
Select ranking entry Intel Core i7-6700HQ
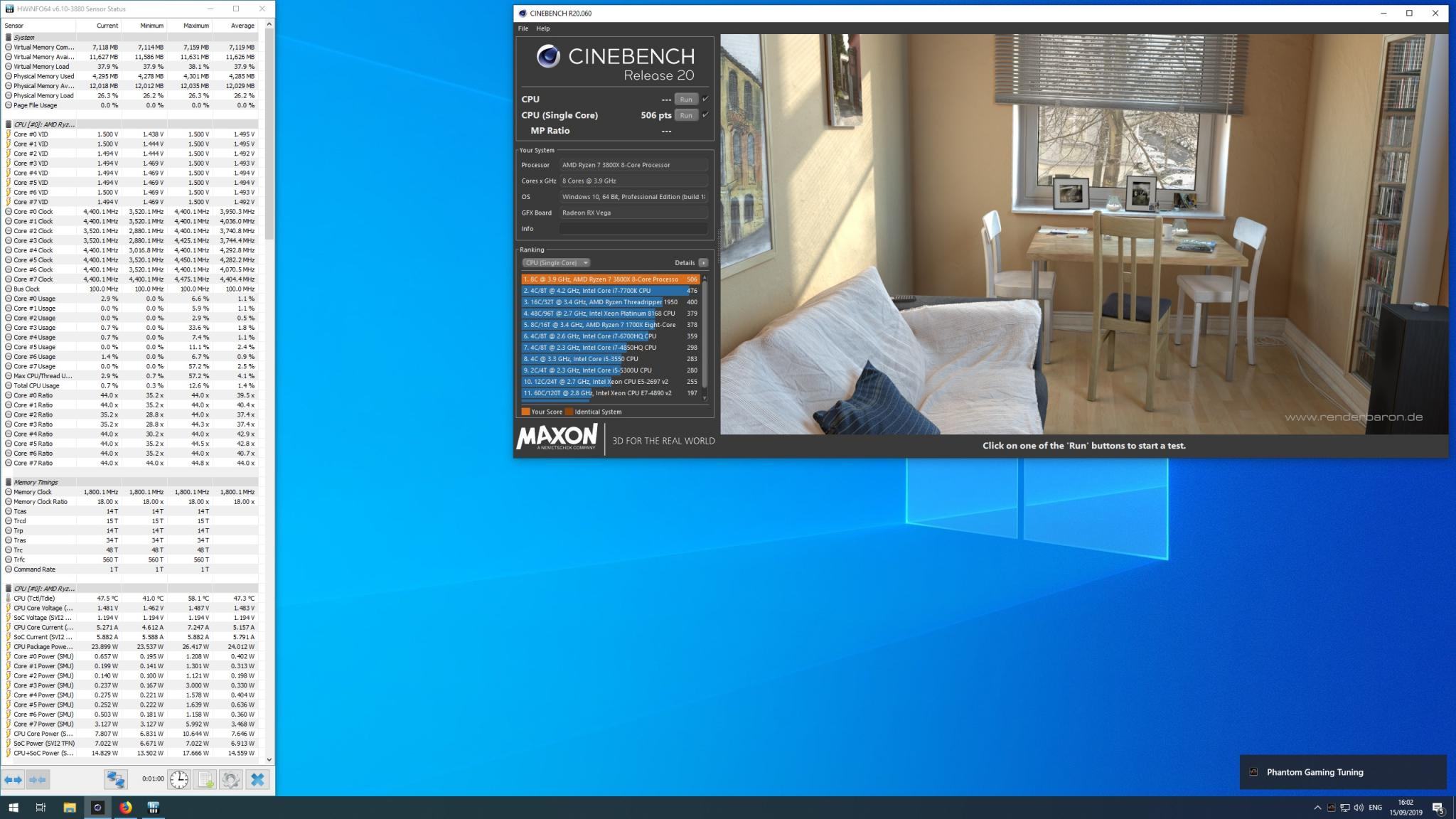coord(611,336)
